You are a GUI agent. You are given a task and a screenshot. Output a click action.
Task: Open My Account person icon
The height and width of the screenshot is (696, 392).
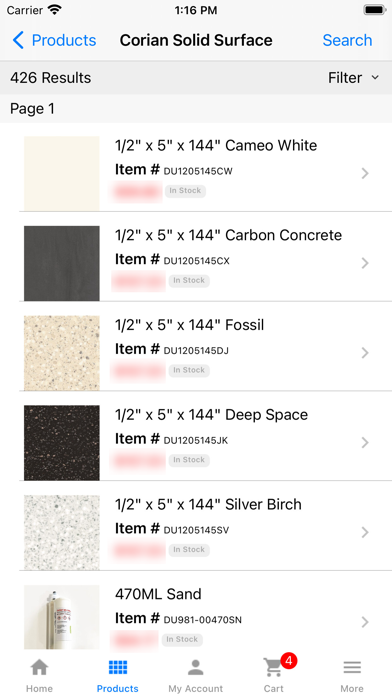coord(195,667)
